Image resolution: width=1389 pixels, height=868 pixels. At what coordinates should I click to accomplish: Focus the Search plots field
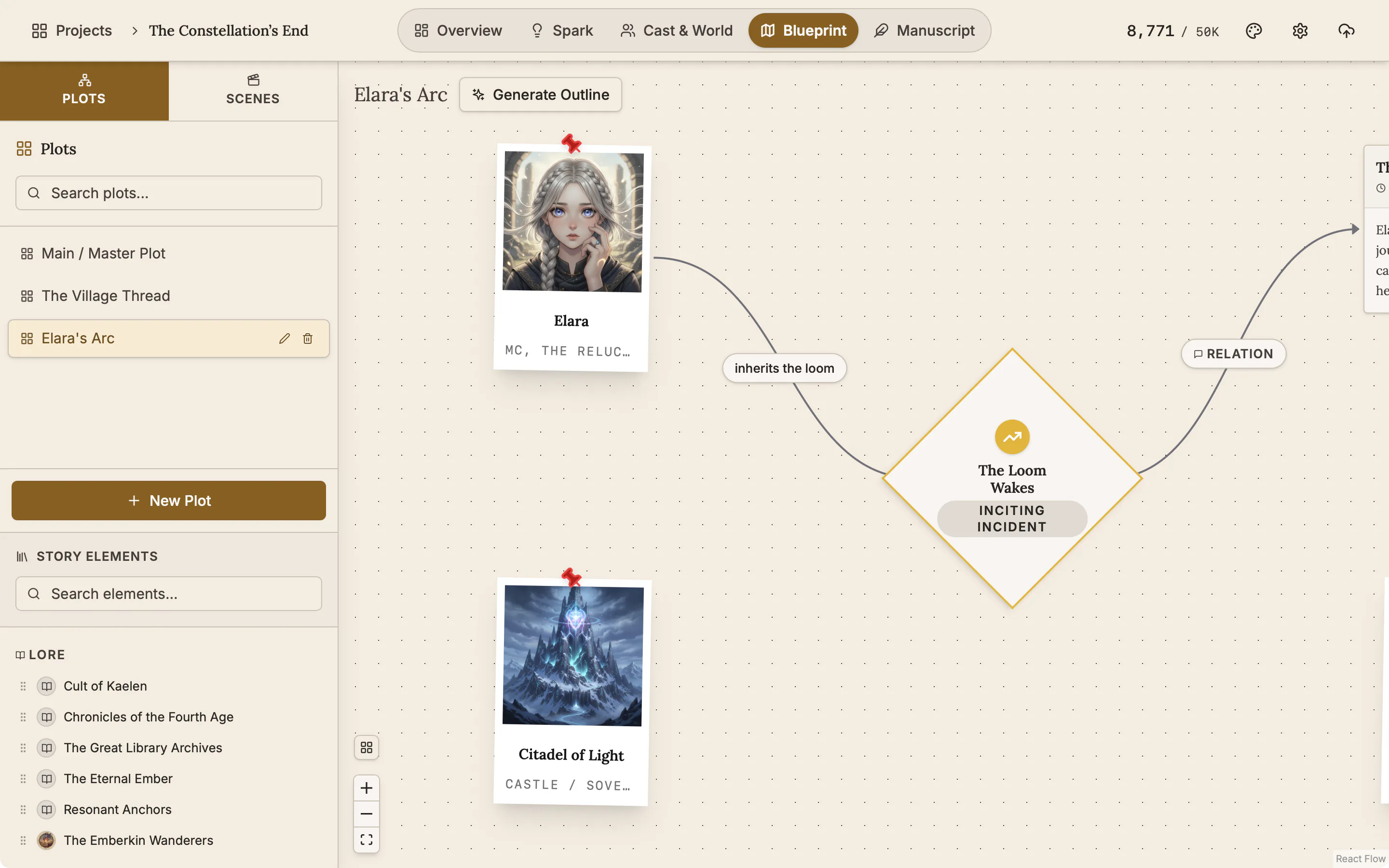pos(169,193)
